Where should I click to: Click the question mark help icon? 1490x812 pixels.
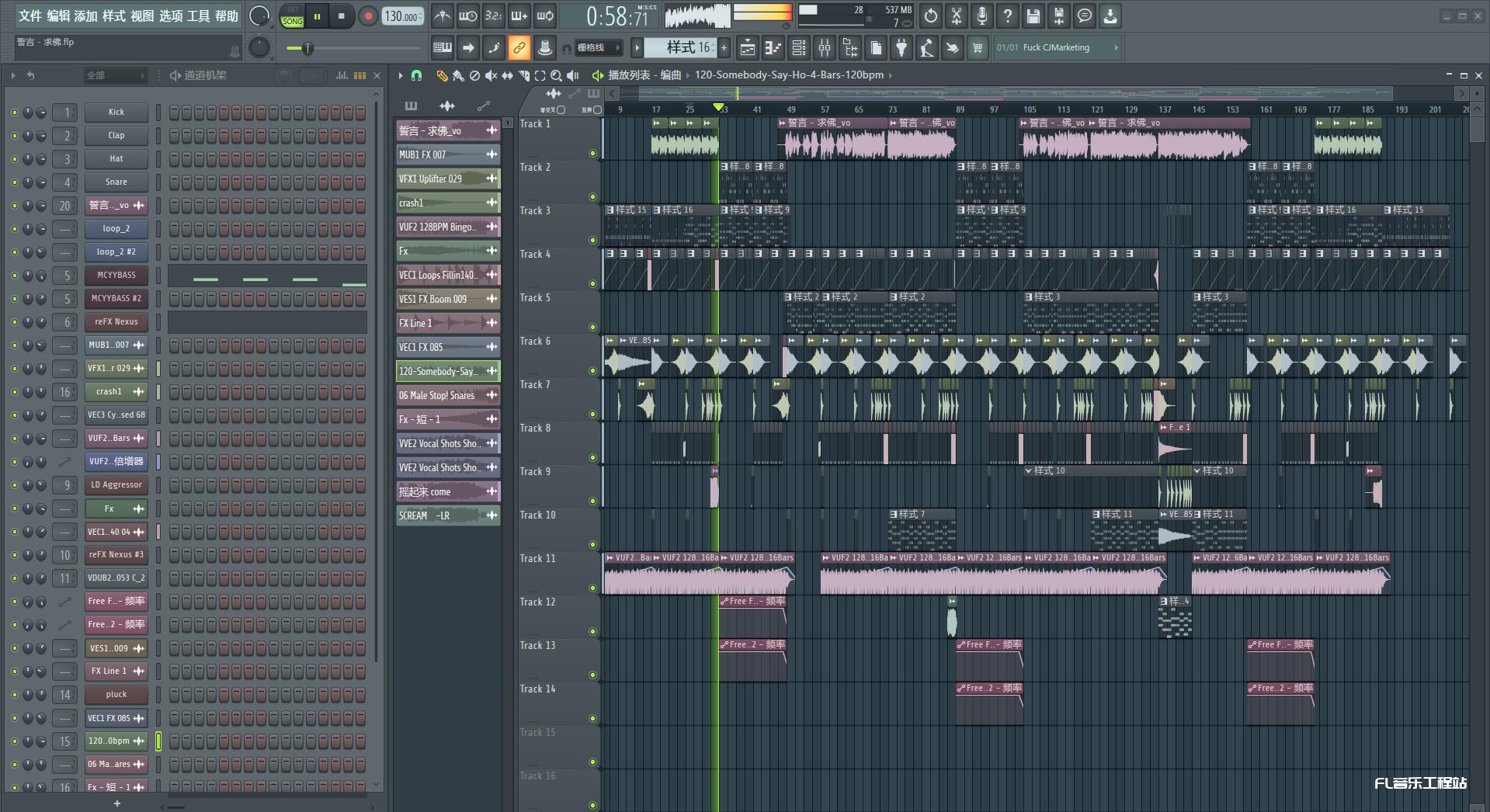pyautogui.click(x=1007, y=16)
